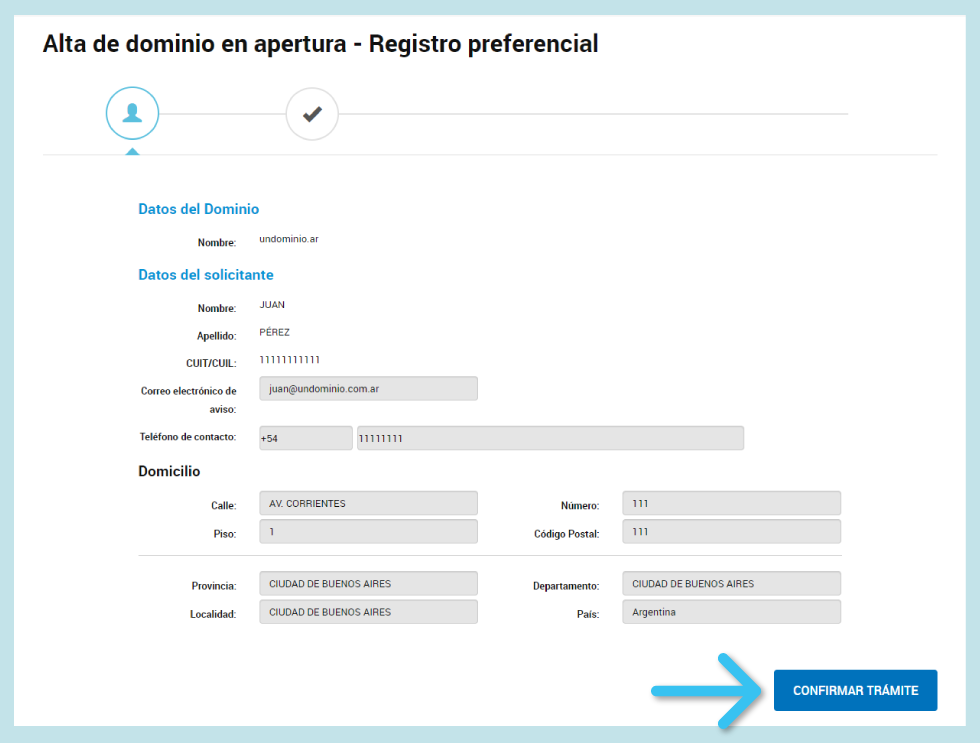Viewport: 980px width, 743px height.
Task: Focus the Calle field with Av. Corrientes
Action: [368, 503]
